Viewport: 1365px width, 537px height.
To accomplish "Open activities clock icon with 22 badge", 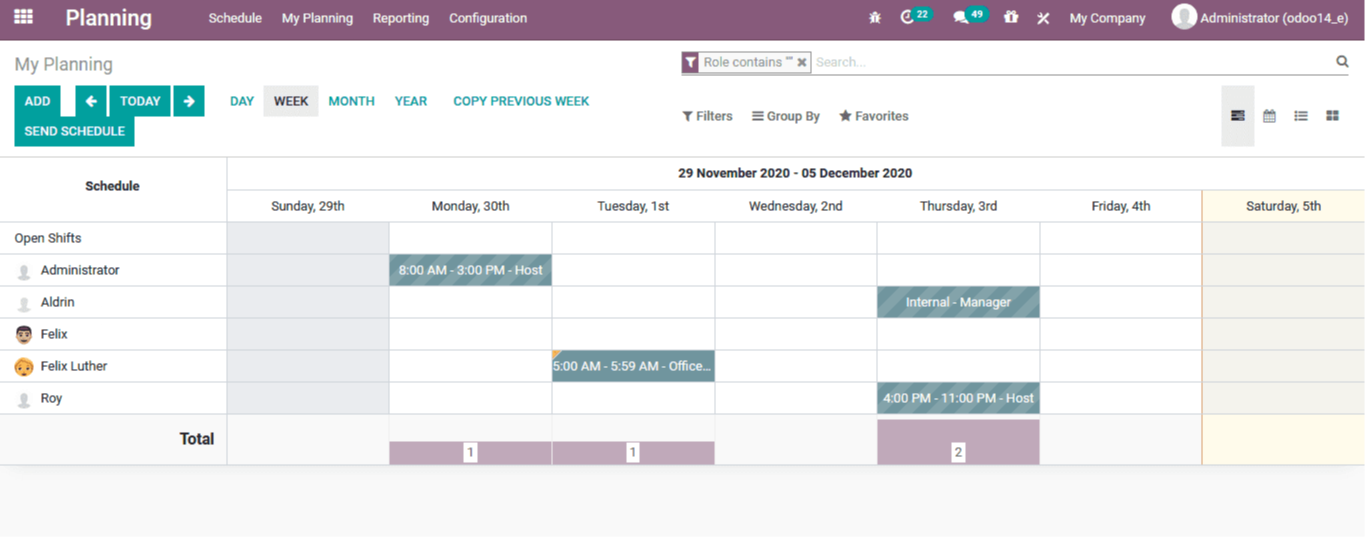I will (x=908, y=18).
